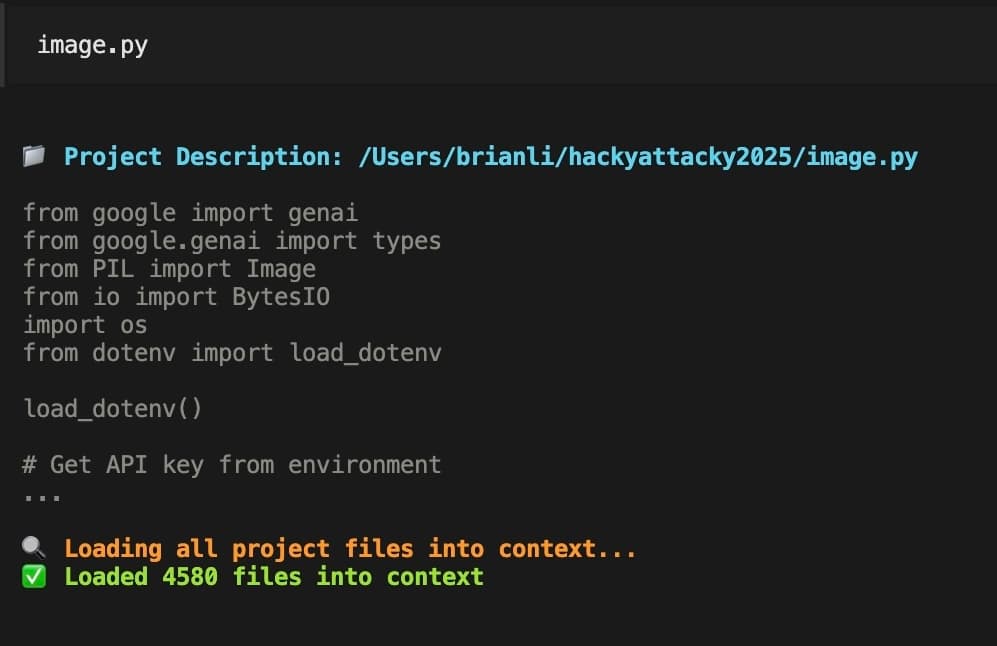
Task: Click the "import os" line
Action: pos(85,325)
